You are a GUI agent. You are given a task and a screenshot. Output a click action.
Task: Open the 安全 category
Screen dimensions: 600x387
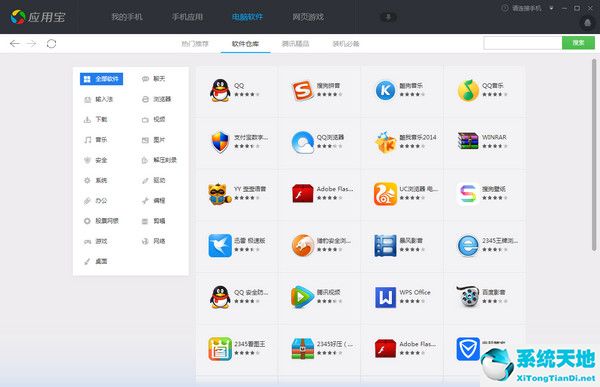95,160
